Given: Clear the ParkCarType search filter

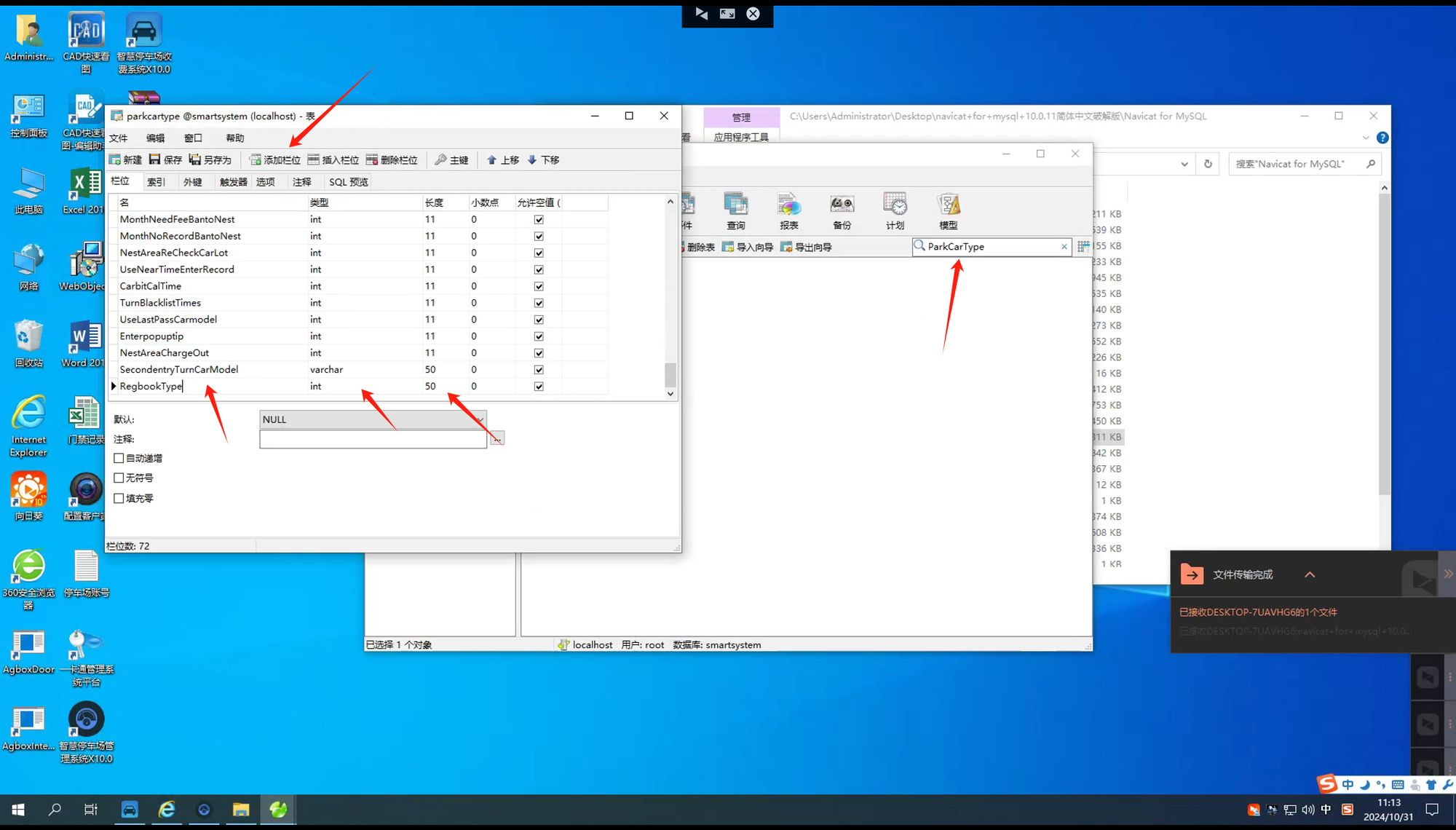Looking at the screenshot, I should (1064, 247).
